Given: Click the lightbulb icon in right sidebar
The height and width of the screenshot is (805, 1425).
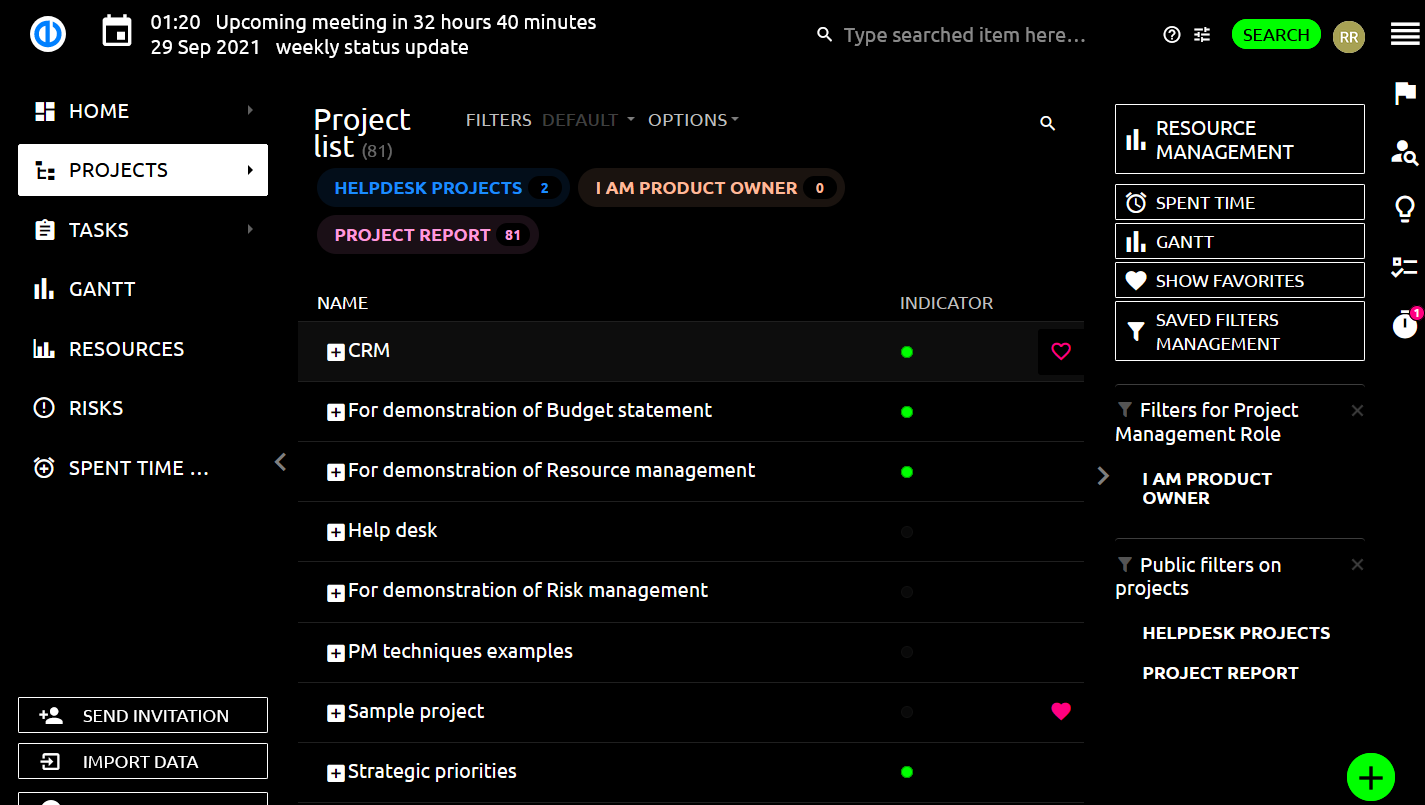Looking at the screenshot, I should pyautogui.click(x=1405, y=209).
